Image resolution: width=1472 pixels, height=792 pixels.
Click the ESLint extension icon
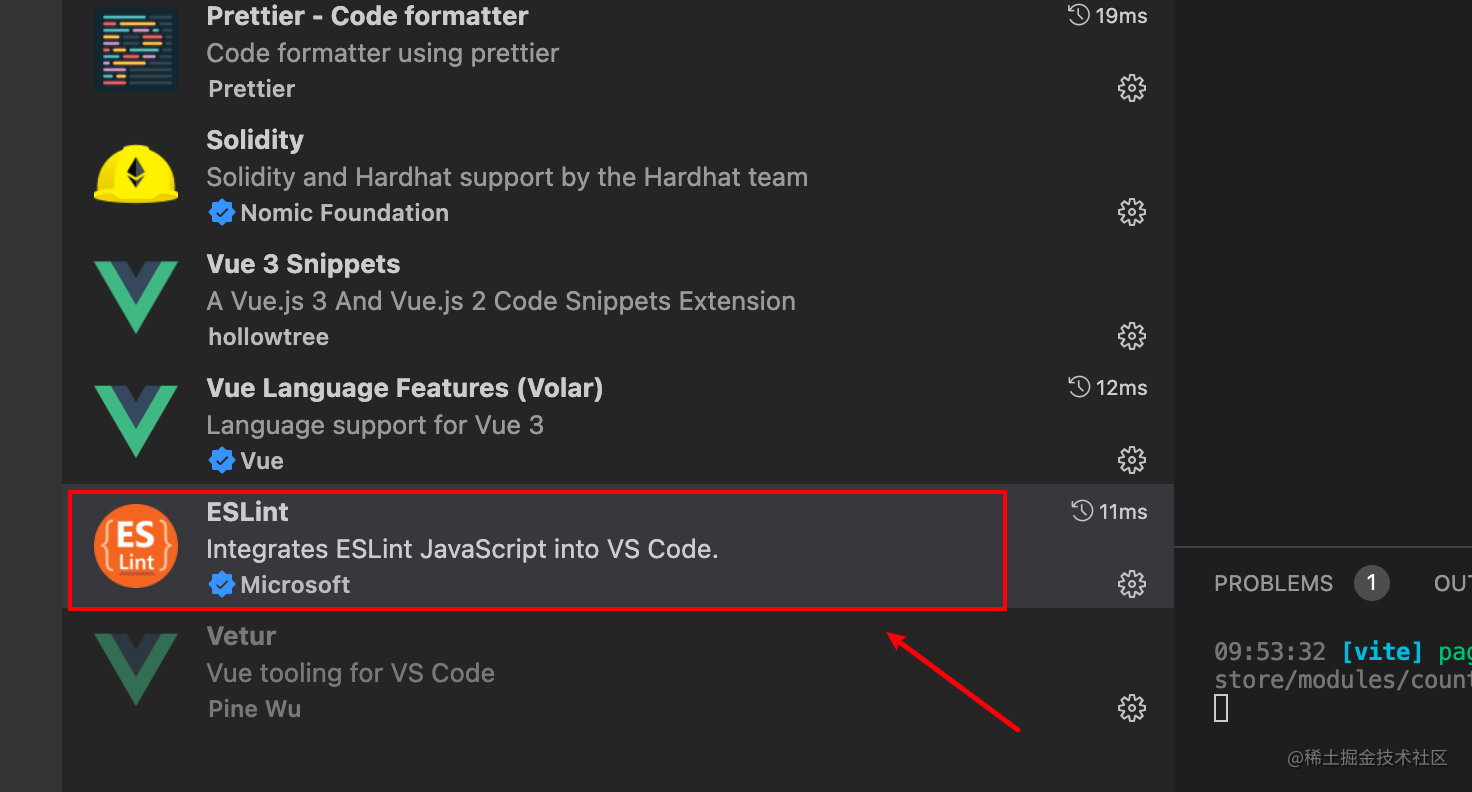point(136,546)
